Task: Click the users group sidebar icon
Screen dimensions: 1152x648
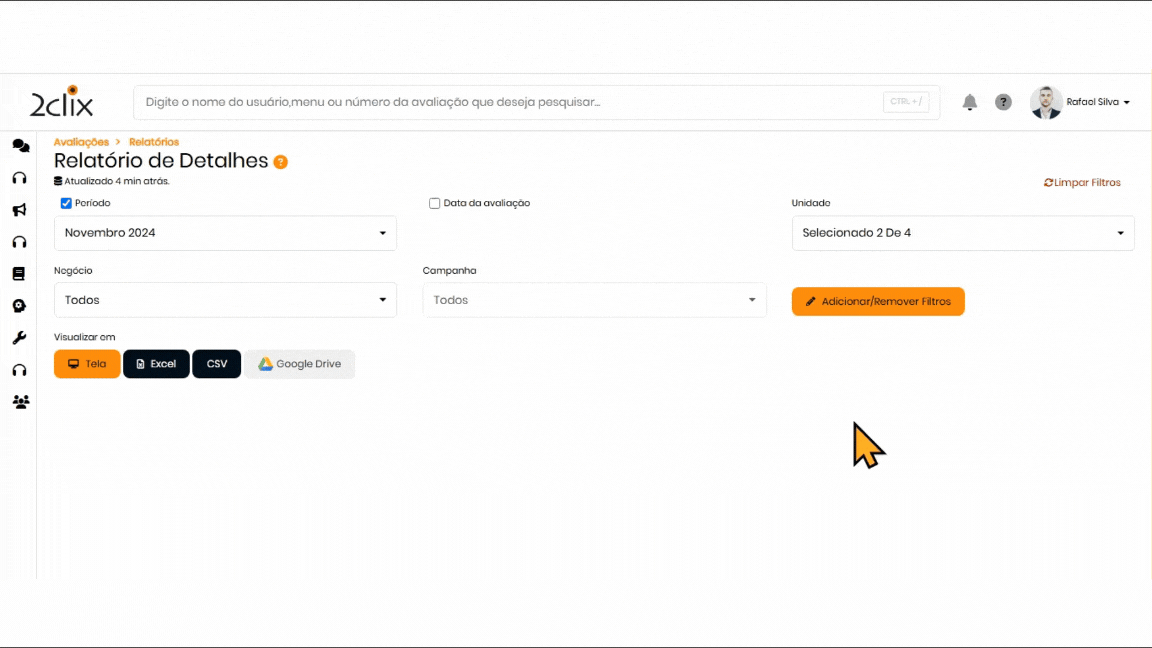Action: 20,402
